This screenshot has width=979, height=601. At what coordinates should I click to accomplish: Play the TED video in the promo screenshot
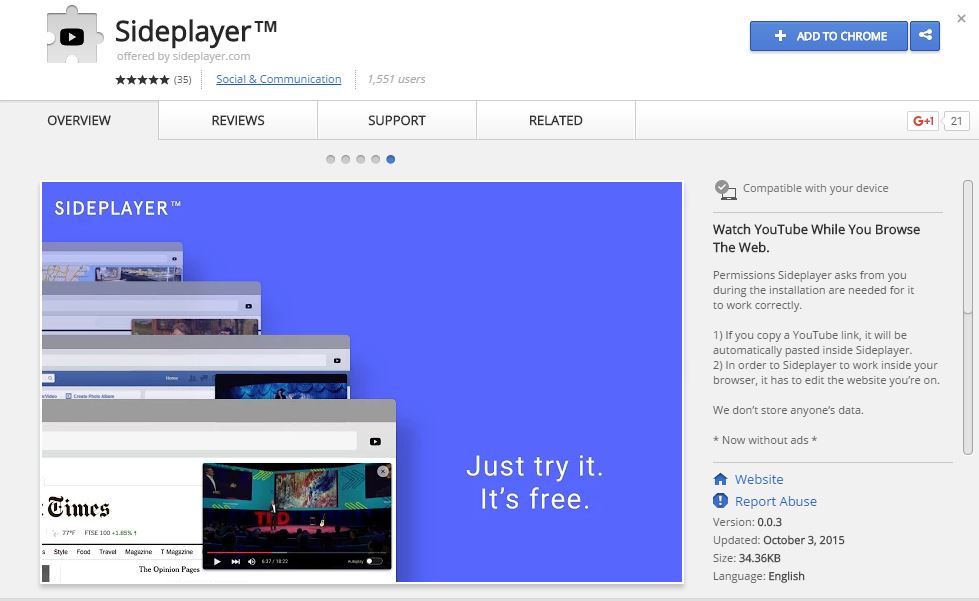coord(217,561)
